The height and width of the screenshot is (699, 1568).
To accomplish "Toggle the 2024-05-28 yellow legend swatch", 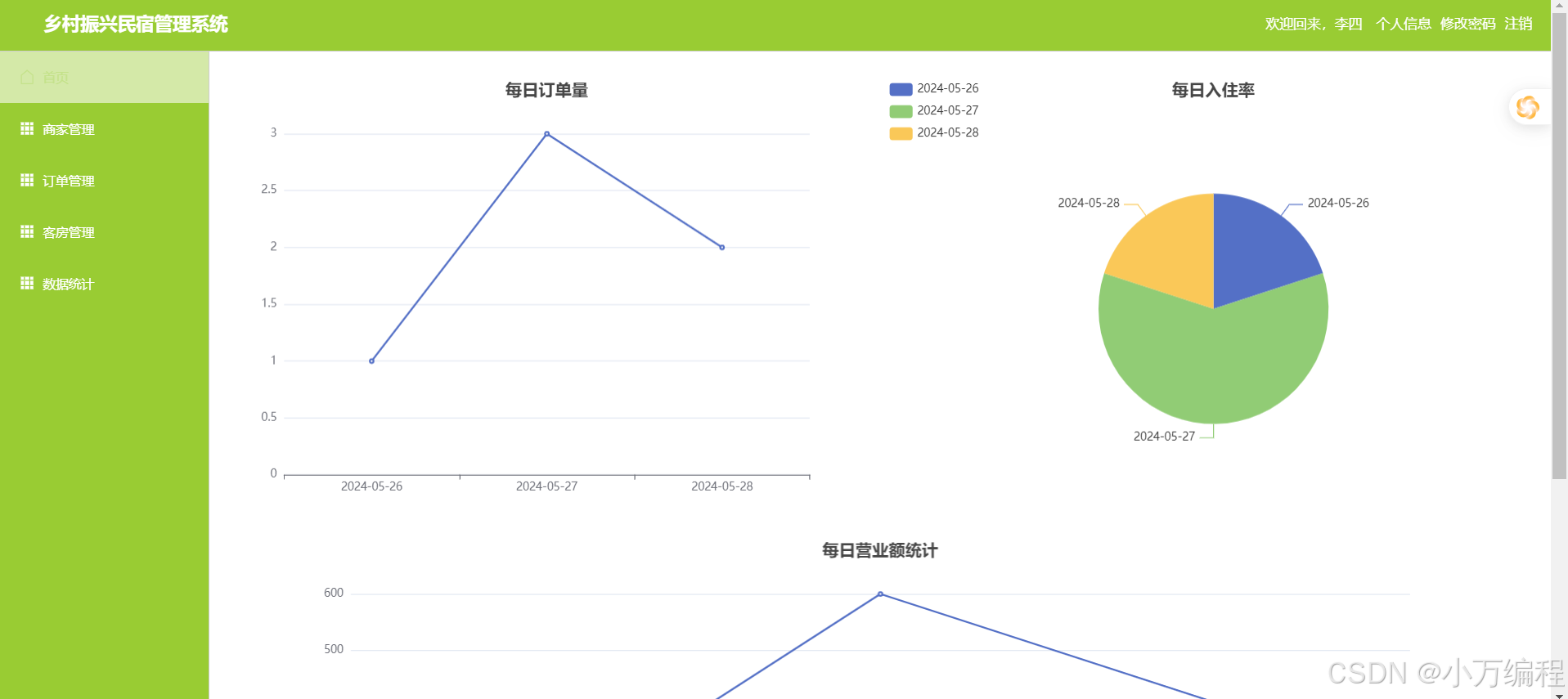I will click(901, 133).
